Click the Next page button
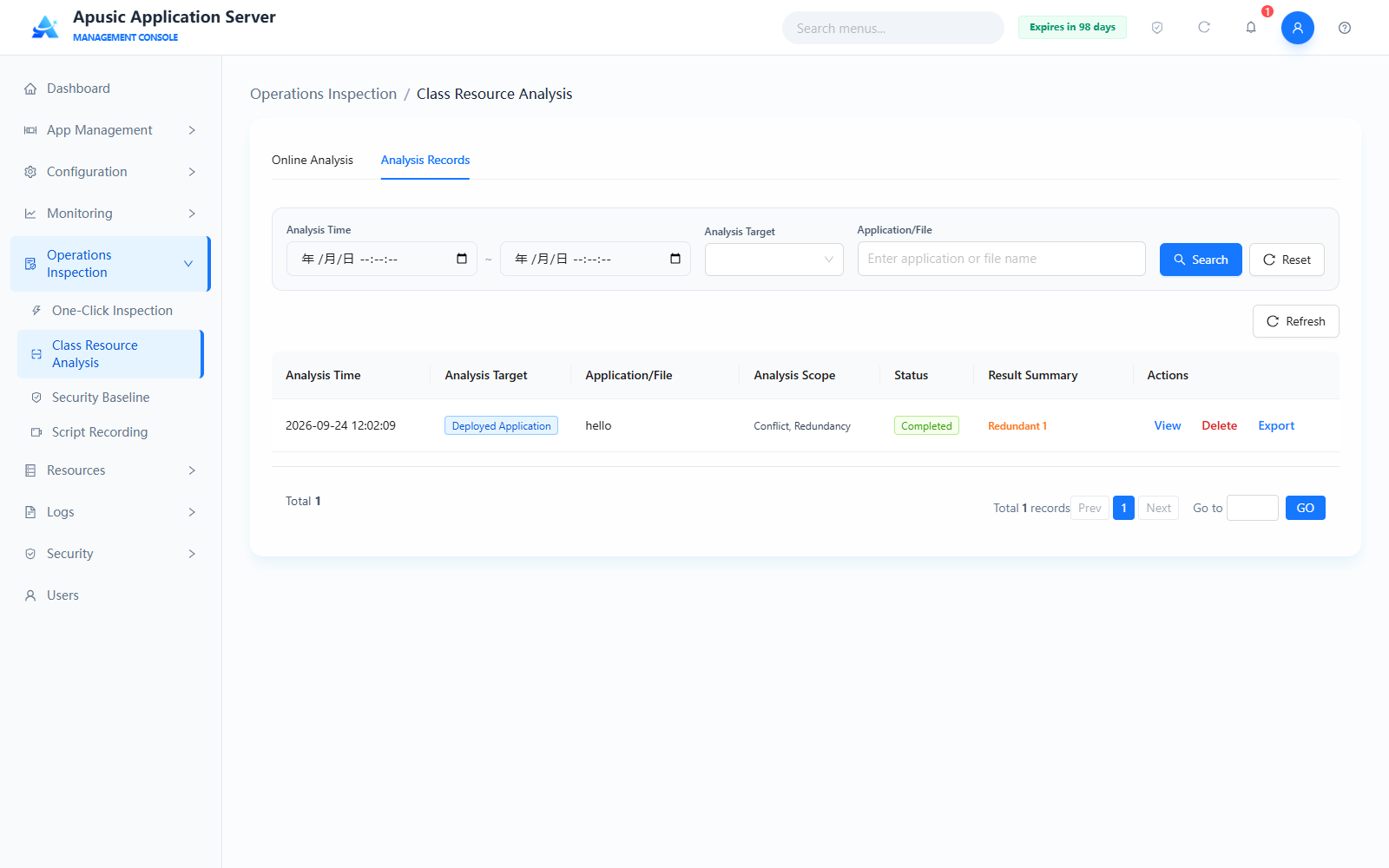 tap(1159, 508)
